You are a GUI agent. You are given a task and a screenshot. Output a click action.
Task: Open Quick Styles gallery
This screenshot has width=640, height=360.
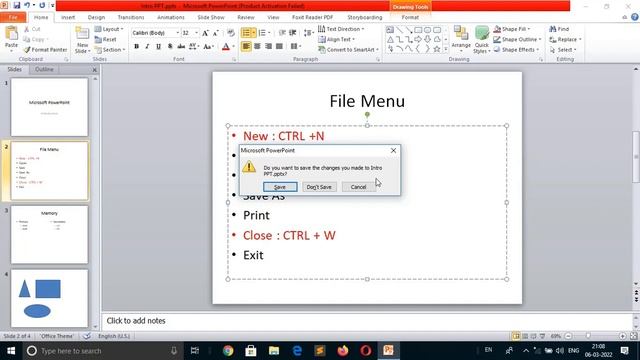pos(482,40)
